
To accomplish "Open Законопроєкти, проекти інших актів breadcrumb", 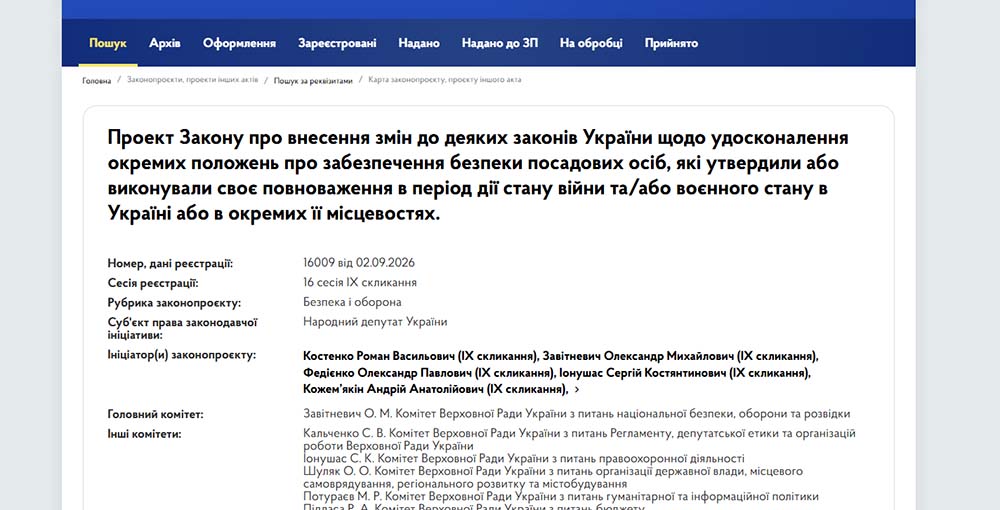I will (x=193, y=80).
